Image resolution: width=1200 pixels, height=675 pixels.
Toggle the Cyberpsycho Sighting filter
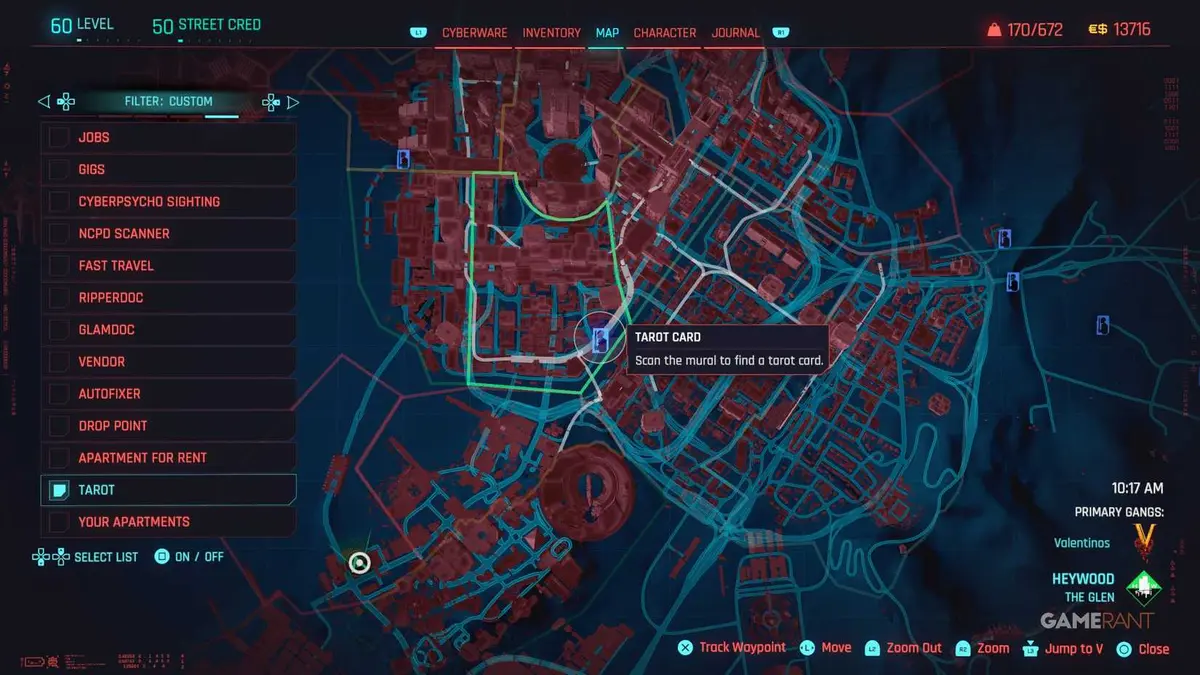(x=59, y=201)
